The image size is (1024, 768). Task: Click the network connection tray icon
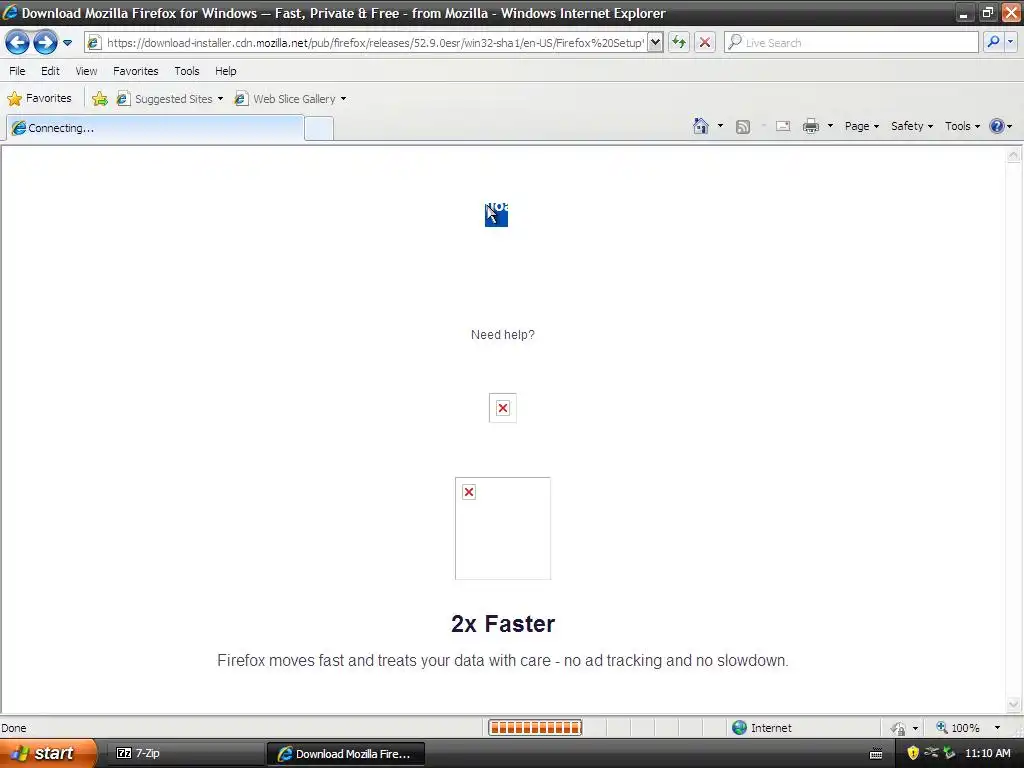[x=931, y=753]
